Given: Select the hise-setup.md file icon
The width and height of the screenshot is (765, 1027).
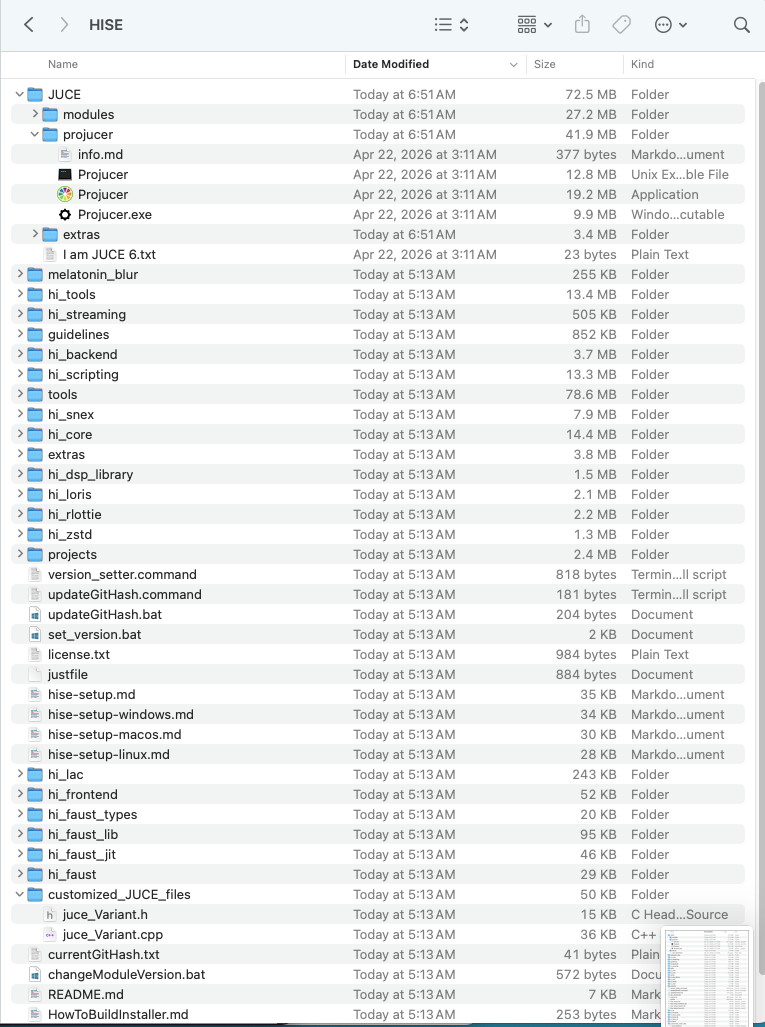Looking at the screenshot, I should 35,694.
